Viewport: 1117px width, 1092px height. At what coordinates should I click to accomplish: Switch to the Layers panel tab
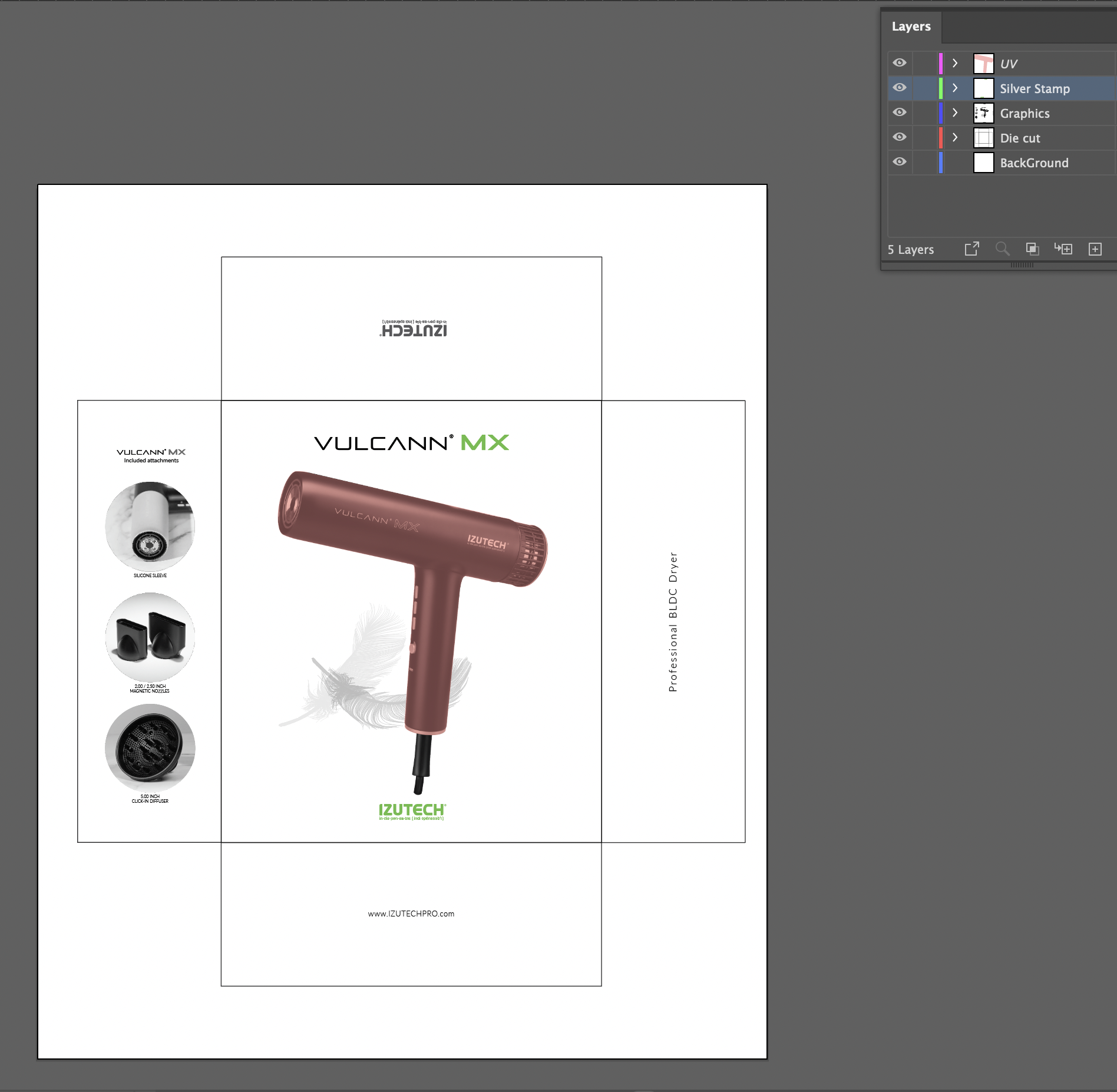point(911,27)
